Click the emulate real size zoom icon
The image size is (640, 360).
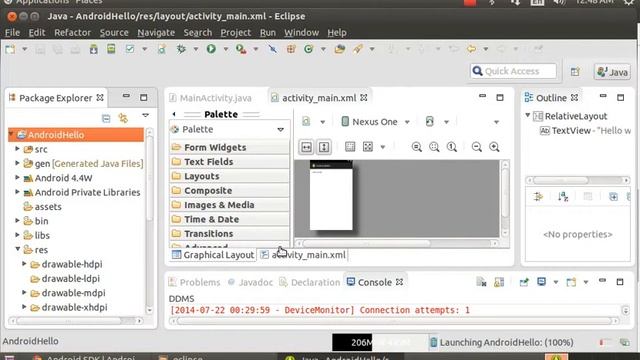point(416,147)
